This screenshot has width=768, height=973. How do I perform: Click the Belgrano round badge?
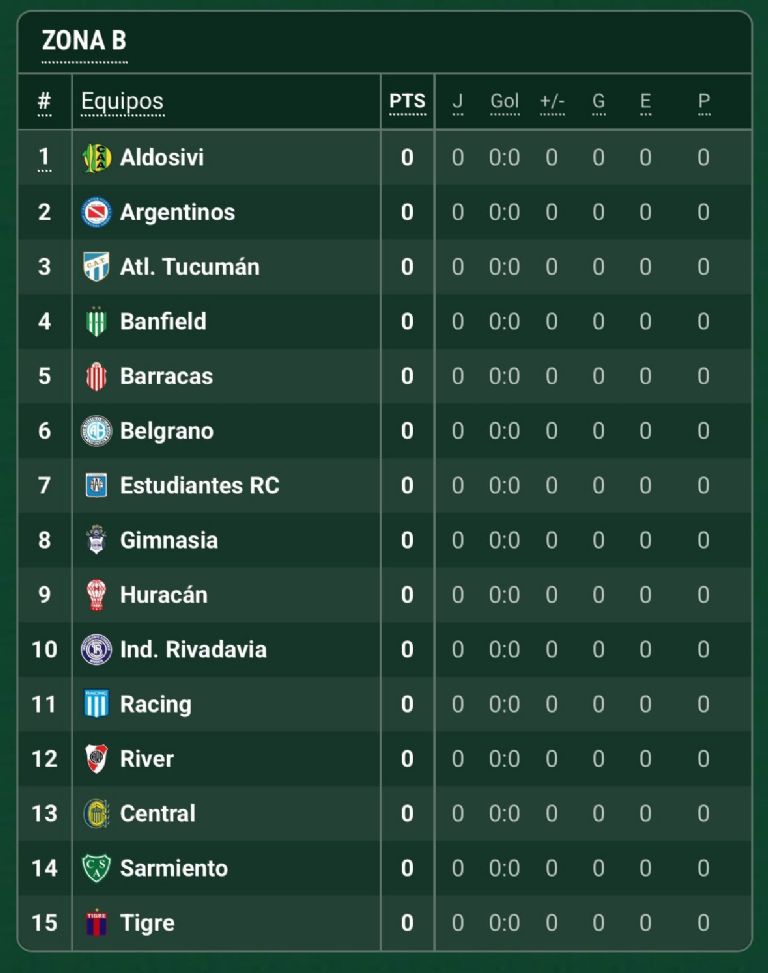pos(96,431)
